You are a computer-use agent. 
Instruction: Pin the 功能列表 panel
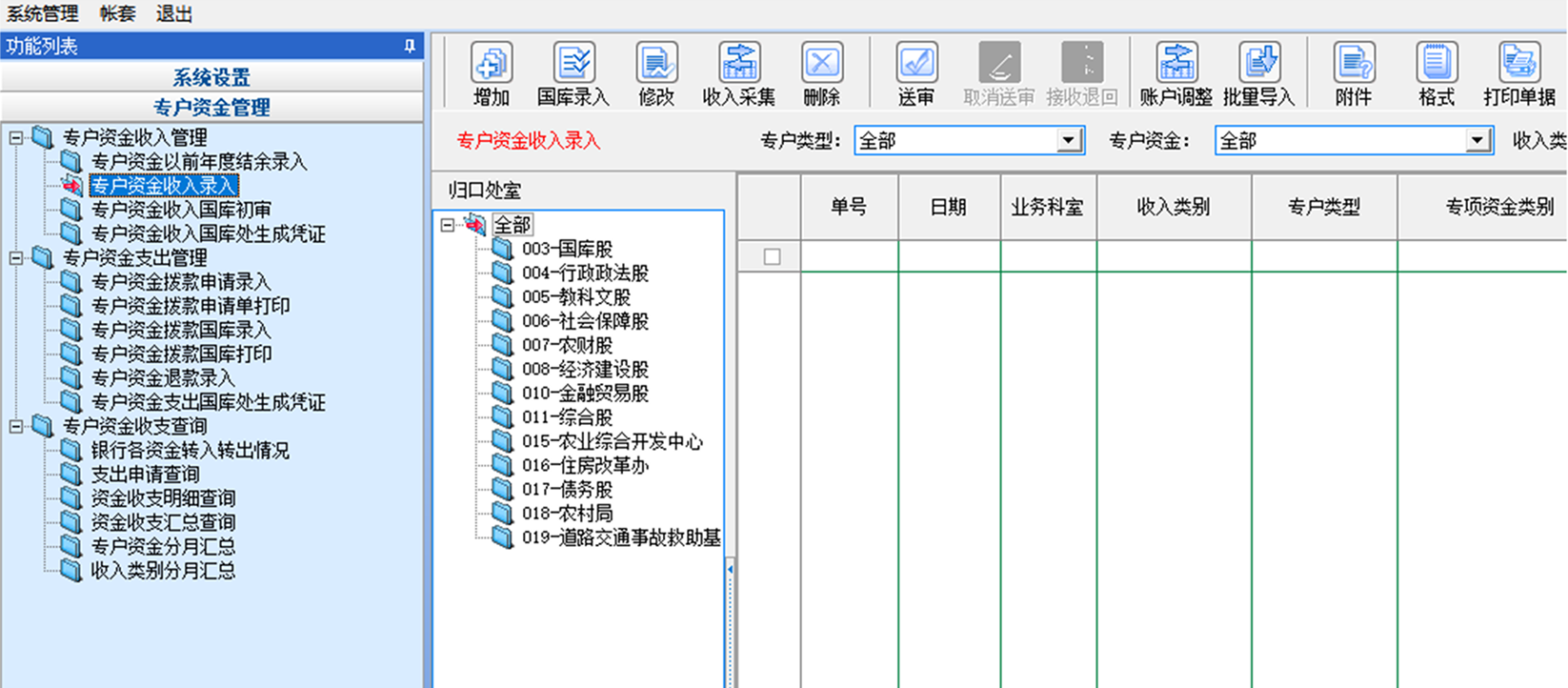(410, 46)
